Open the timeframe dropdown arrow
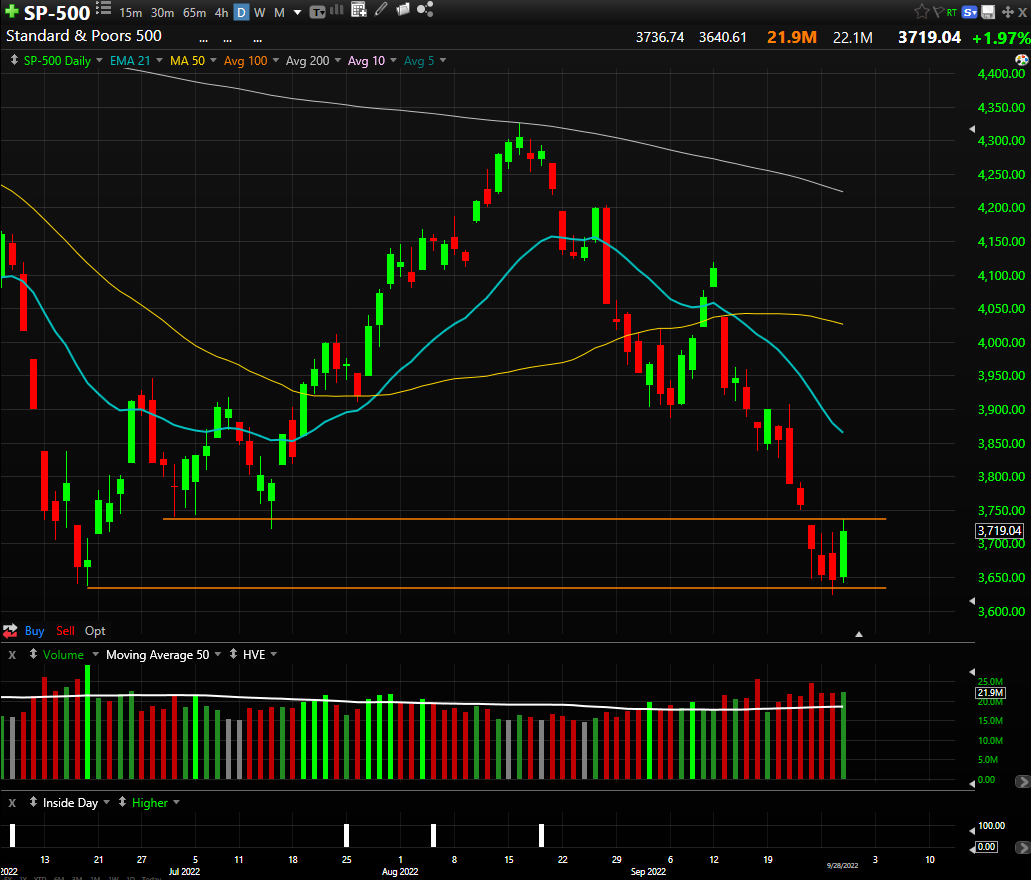This screenshot has width=1031, height=880. click(x=297, y=12)
